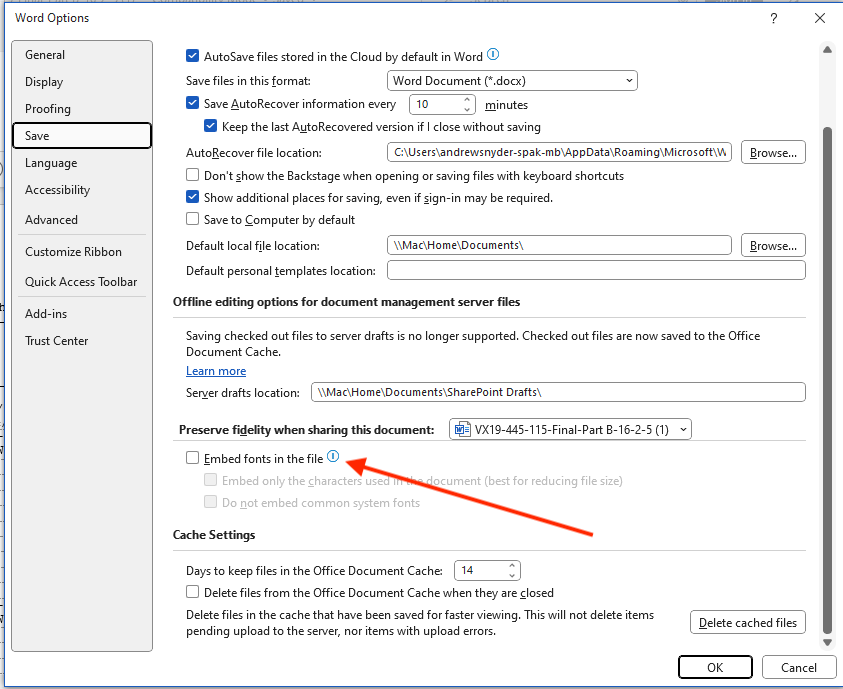Viewport: 843px width, 689px height.
Task: Click info icon next to Embed fonts
Action: pyautogui.click(x=333, y=457)
